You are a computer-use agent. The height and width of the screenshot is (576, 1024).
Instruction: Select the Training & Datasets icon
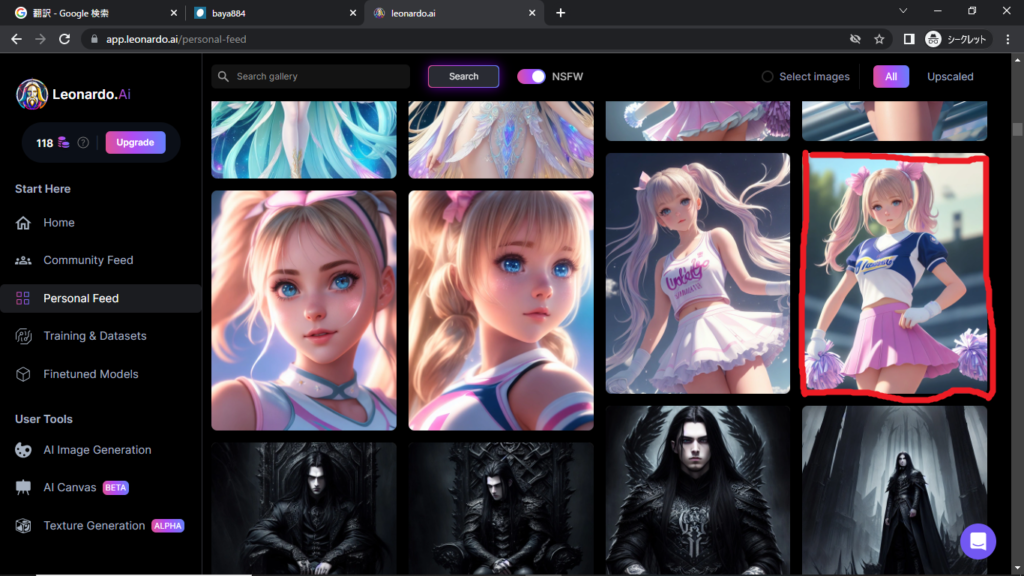[x=23, y=336]
